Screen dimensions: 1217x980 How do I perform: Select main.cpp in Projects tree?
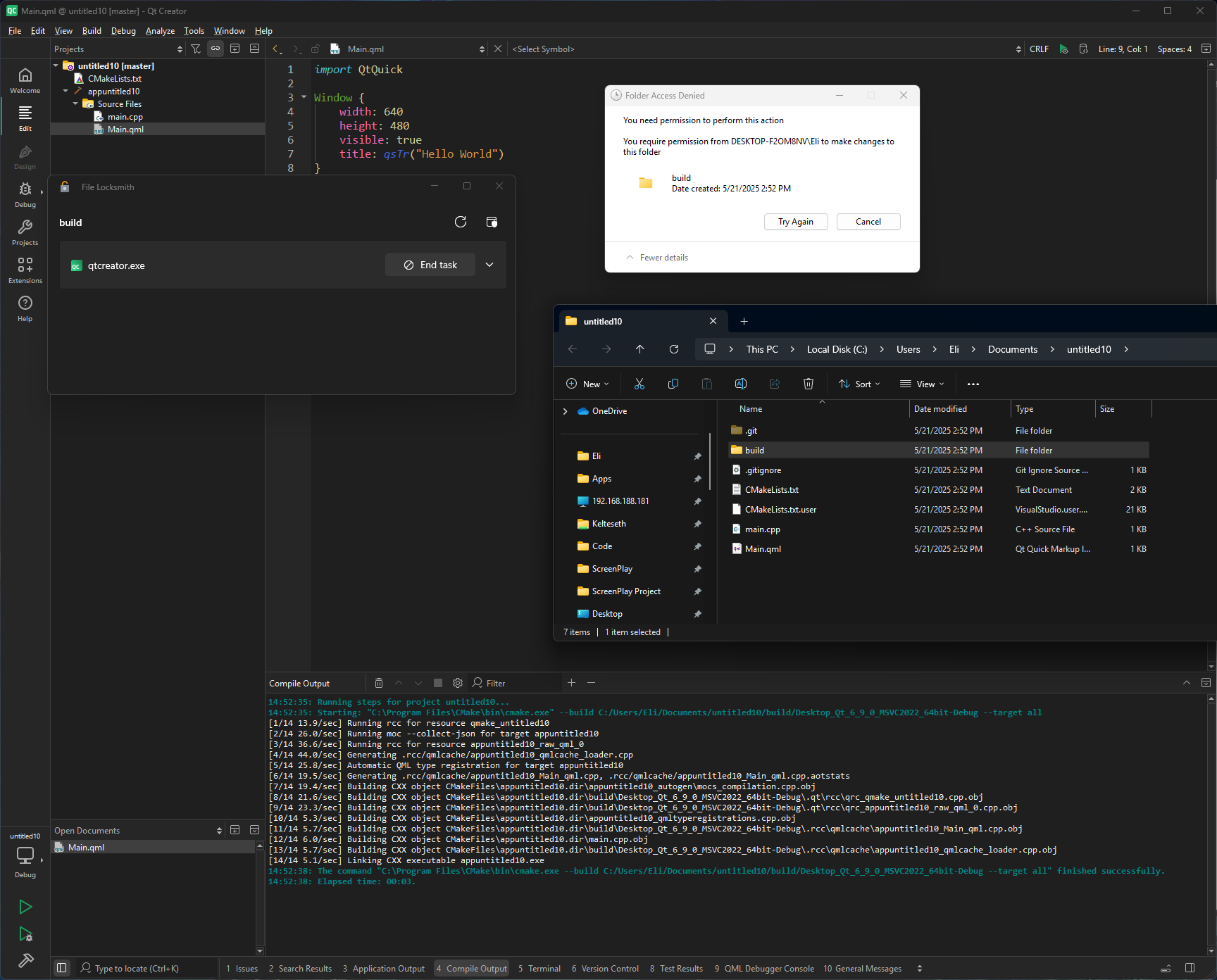pyautogui.click(x=125, y=117)
